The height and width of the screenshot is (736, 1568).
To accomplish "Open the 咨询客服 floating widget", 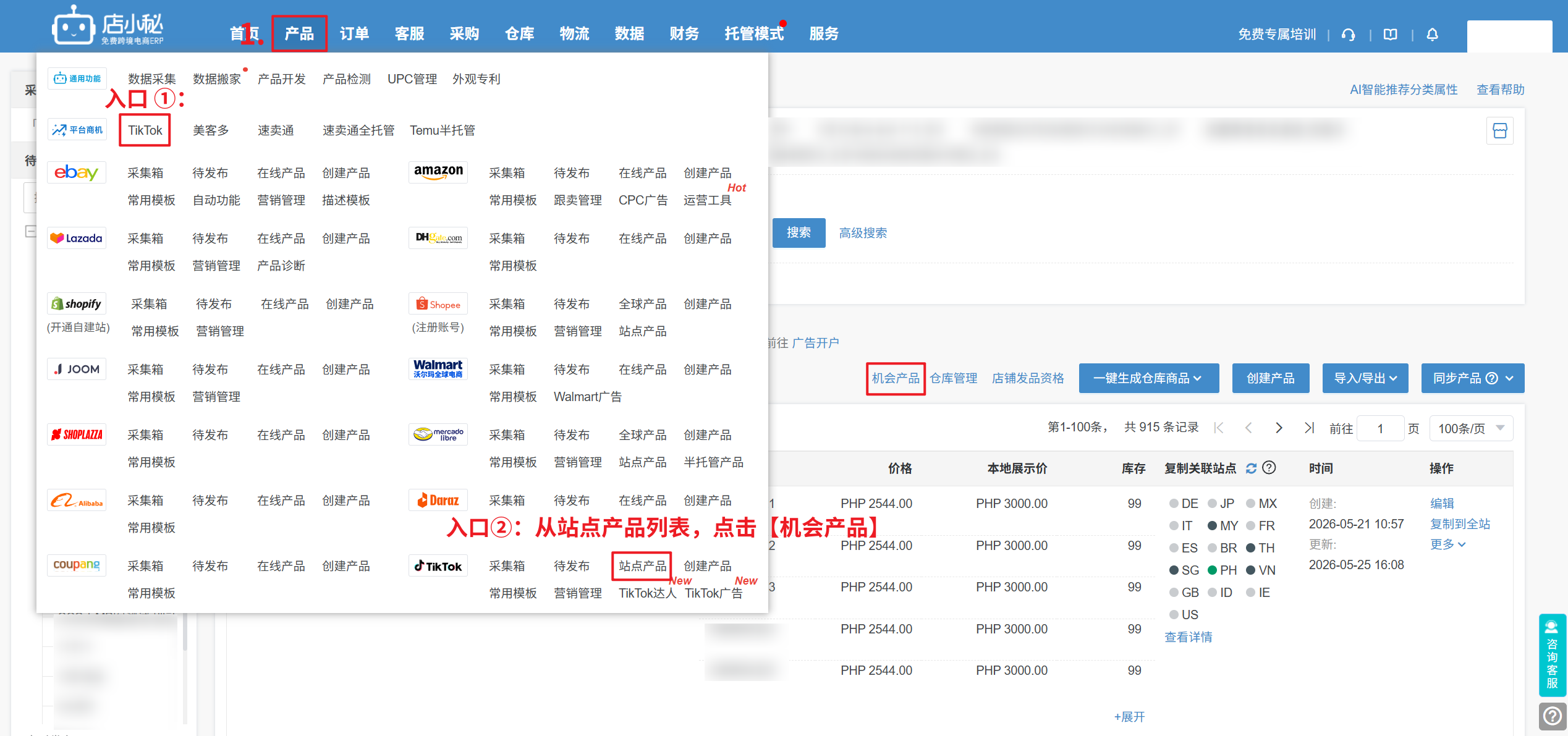I will 1552,654.
